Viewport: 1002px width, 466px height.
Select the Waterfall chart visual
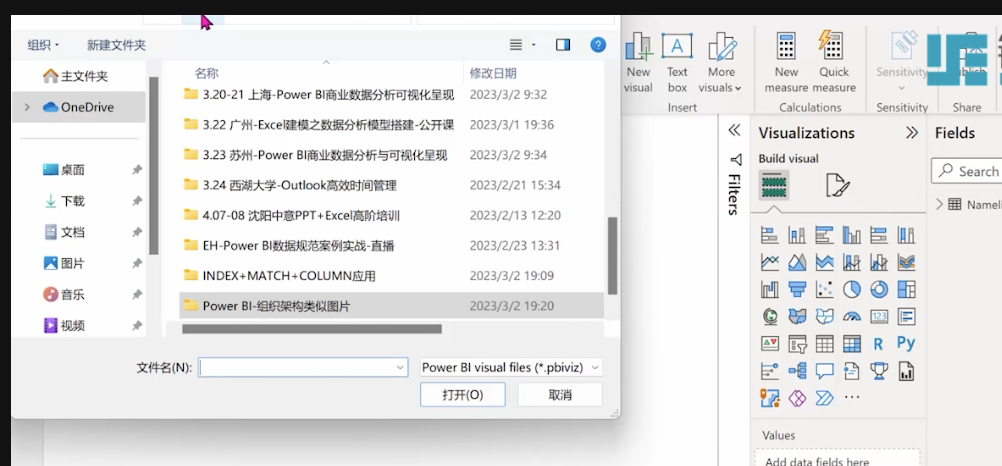point(769,290)
